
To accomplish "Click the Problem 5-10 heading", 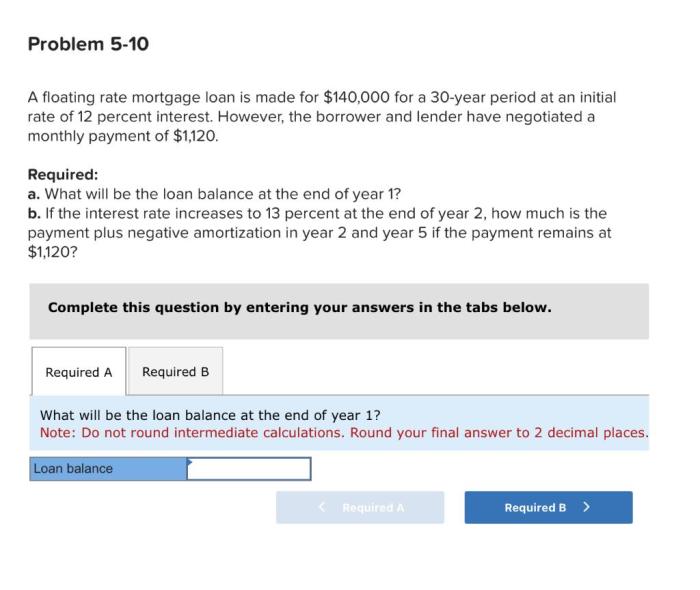I will click(x=89, y=44).
